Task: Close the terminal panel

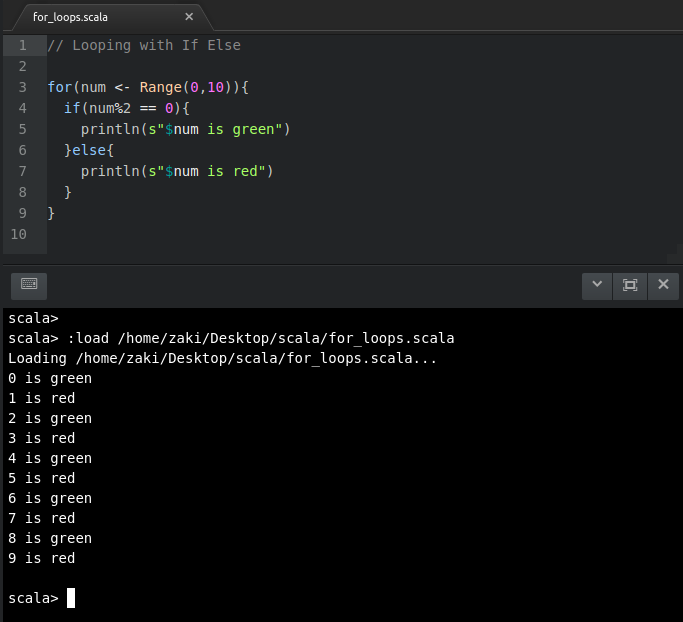Action: click(663, 286)
